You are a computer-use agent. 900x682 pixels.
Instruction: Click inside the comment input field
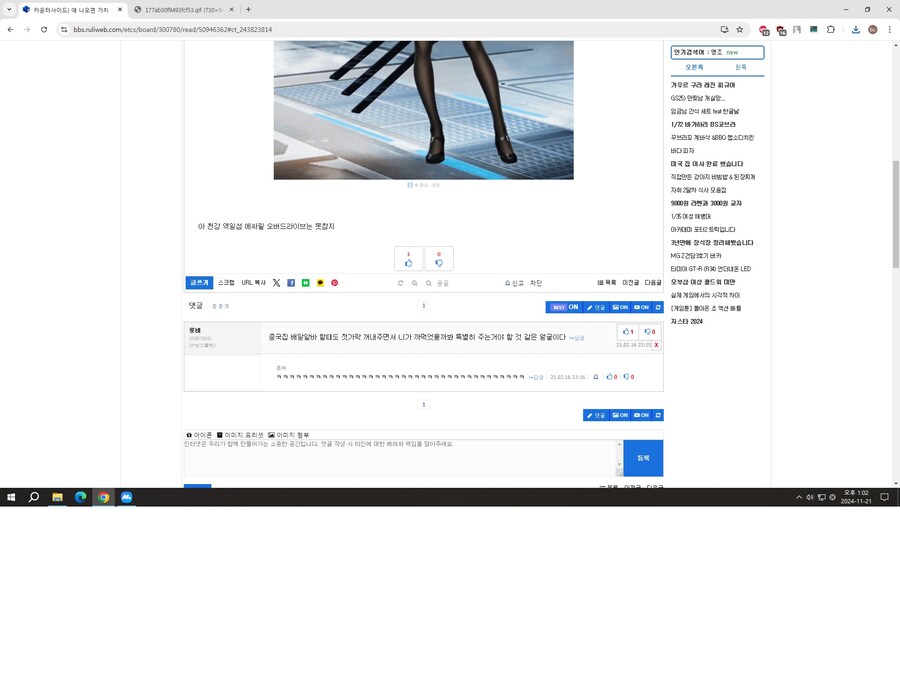coord(400,455)
